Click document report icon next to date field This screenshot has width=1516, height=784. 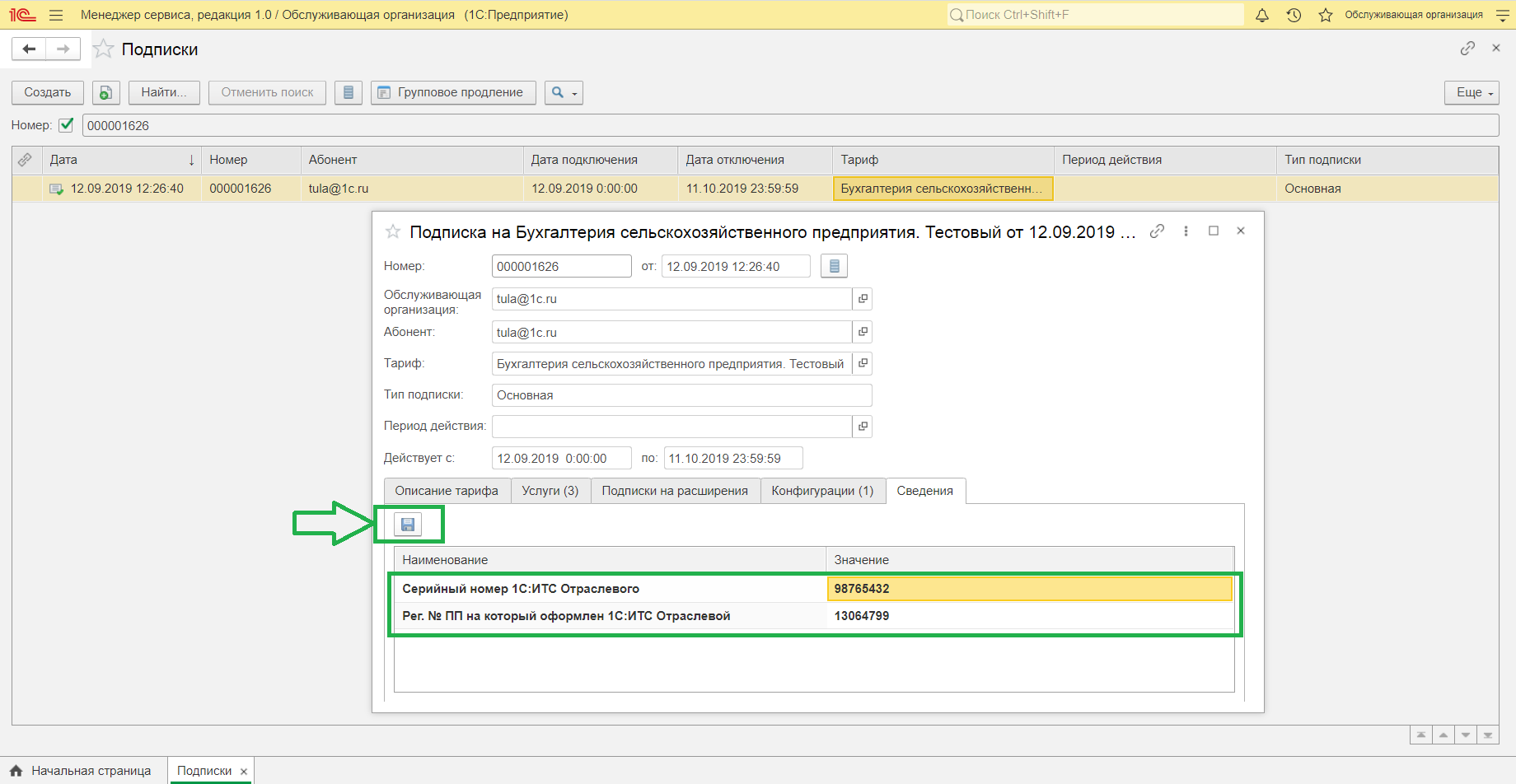834,266
